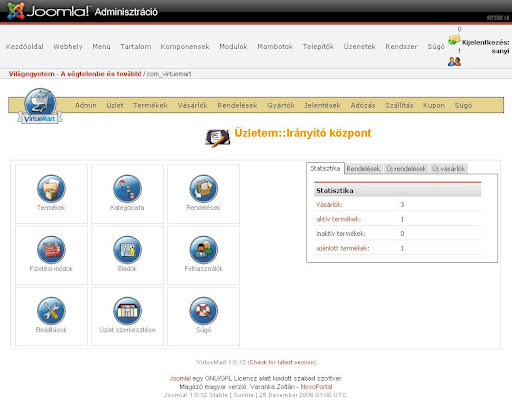Open VirtueMart Termékek menu
Image resolution: width=512 pixels, height=400 pixels.
coord(150,105)
